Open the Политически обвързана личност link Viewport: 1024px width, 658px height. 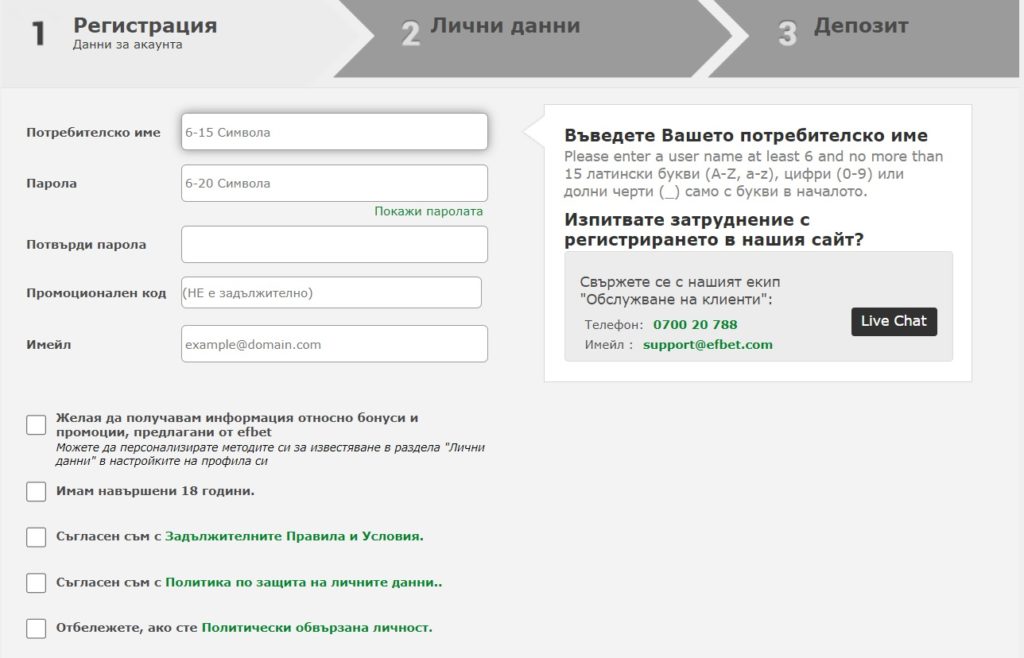click(317, 627)
